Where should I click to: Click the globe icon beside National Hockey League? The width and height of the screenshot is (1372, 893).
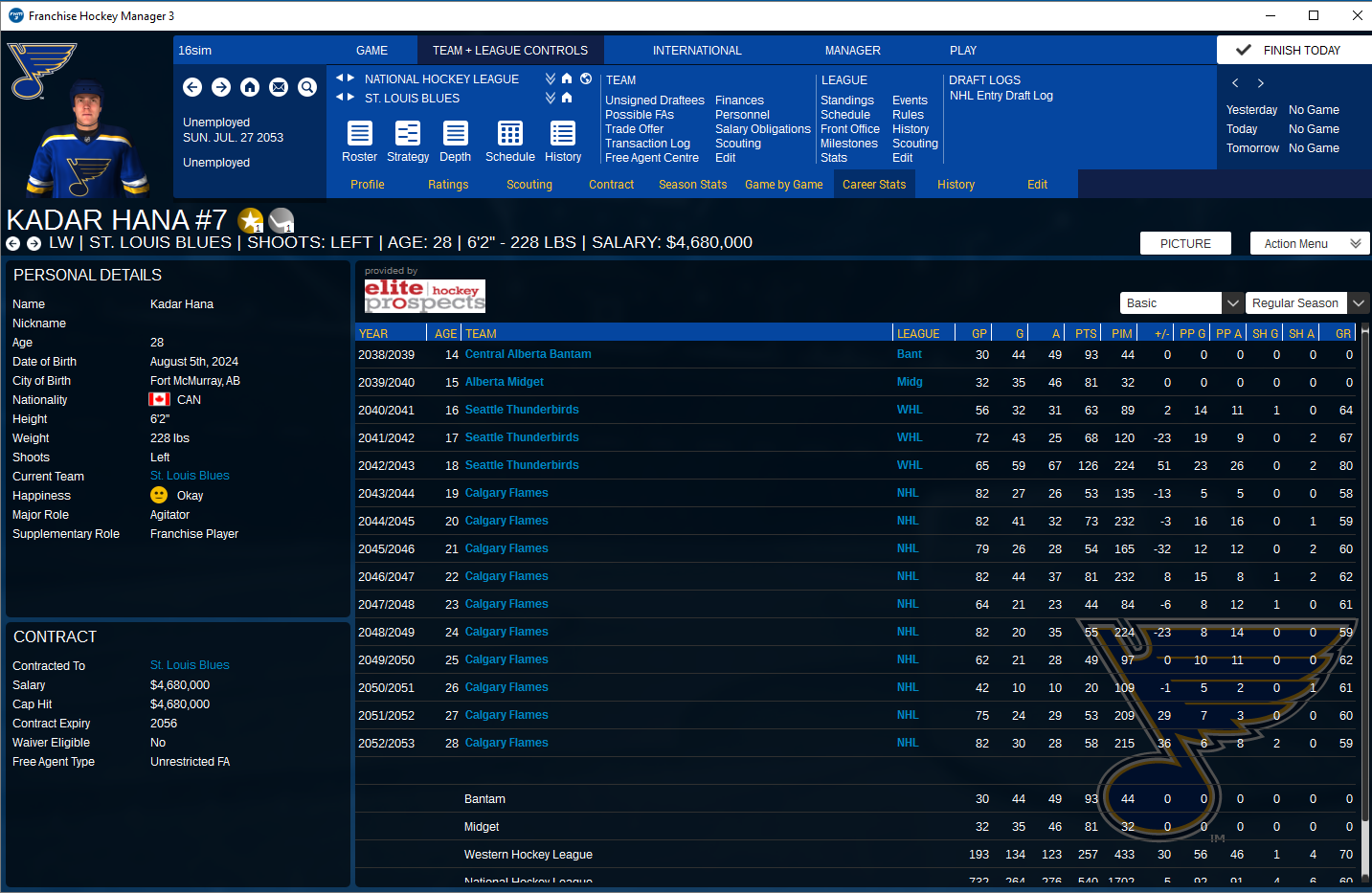click(586, 78)
